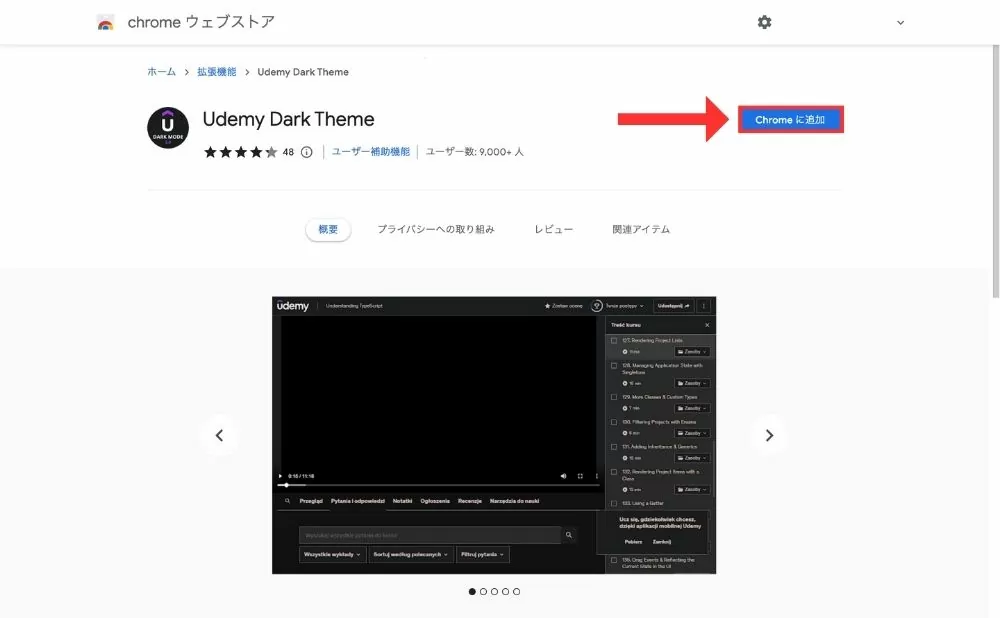Click the Udemy dark theme screenshot preview

click(x=494, y=435)
